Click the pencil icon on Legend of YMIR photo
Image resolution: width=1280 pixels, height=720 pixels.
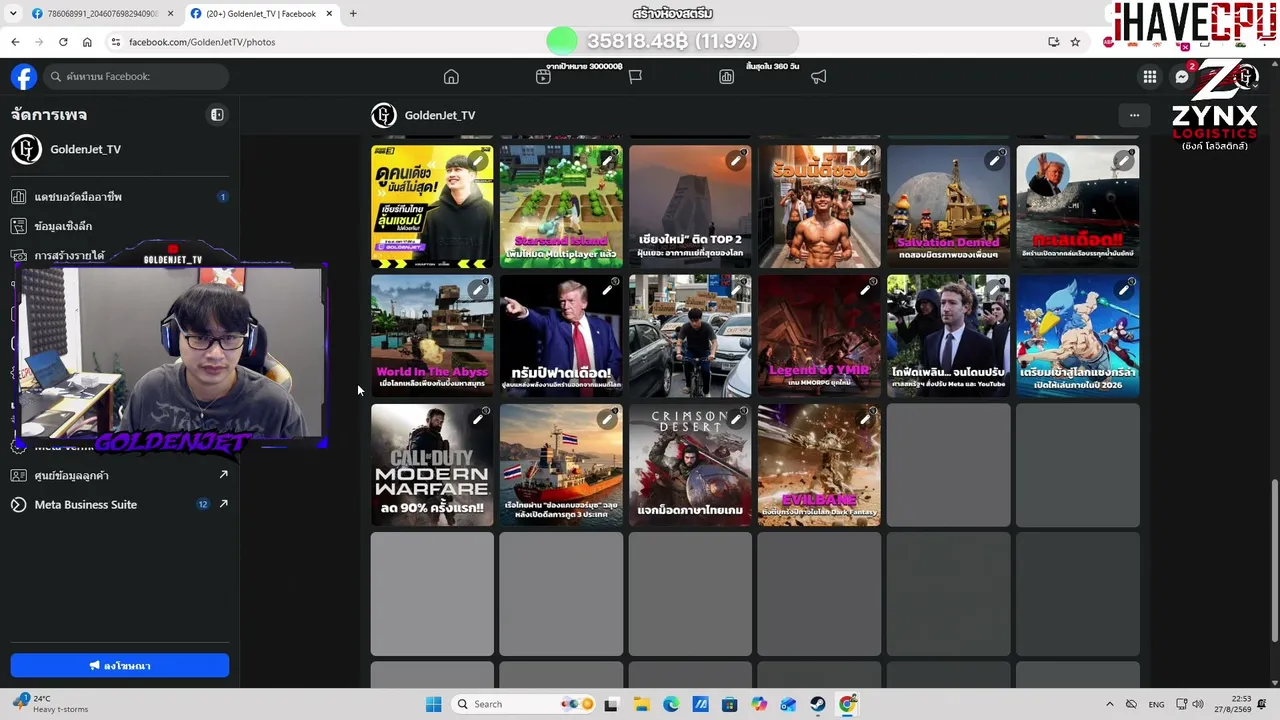(865, 290)
